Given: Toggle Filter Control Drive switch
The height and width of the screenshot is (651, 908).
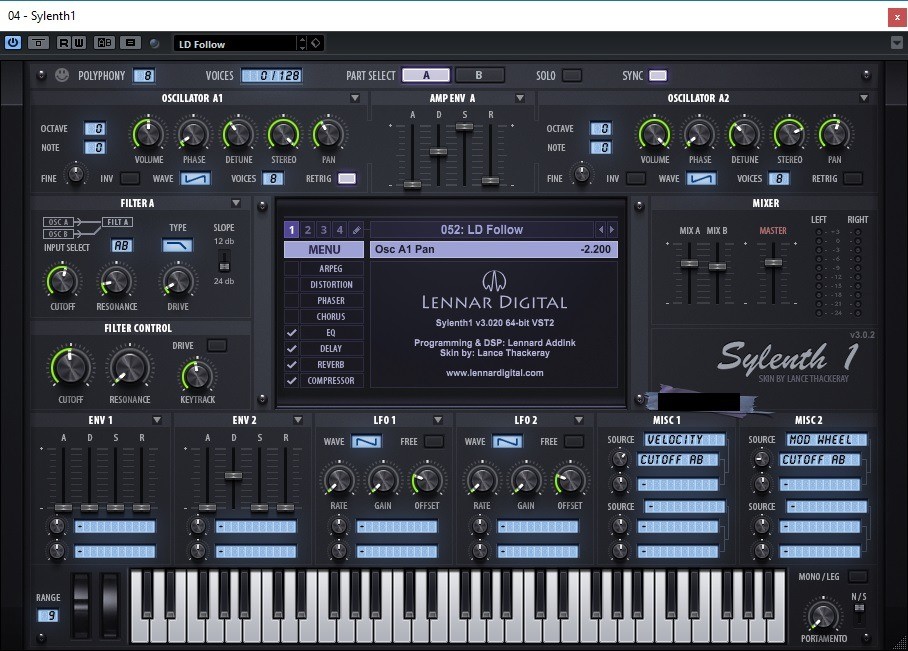Looking at the screenshot, I should click(217, 345).
